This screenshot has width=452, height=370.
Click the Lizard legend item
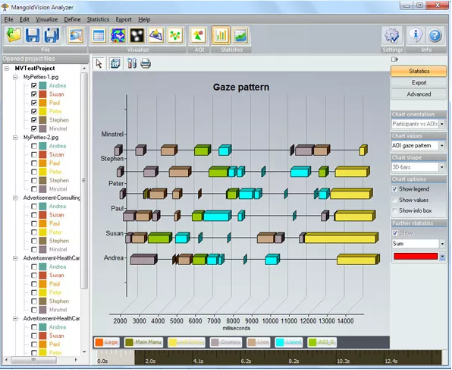tap(289, 342)
